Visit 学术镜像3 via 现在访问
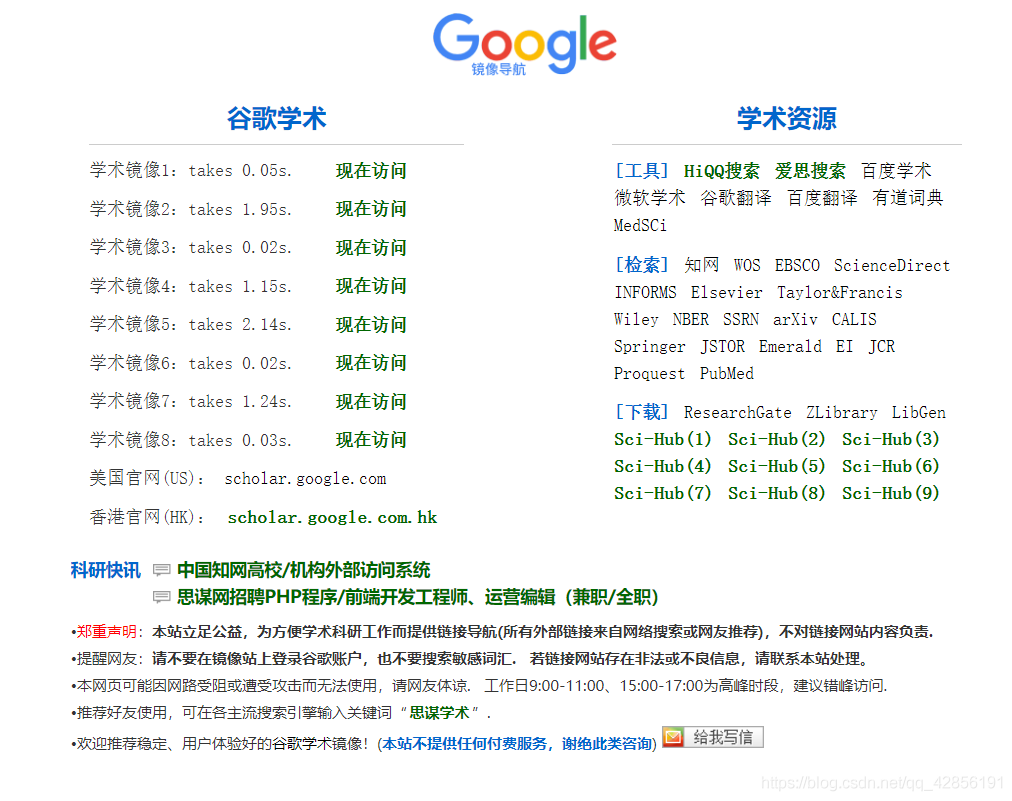Image resolution: width=1012 pixels, height=801 pixels. point(371,248)
